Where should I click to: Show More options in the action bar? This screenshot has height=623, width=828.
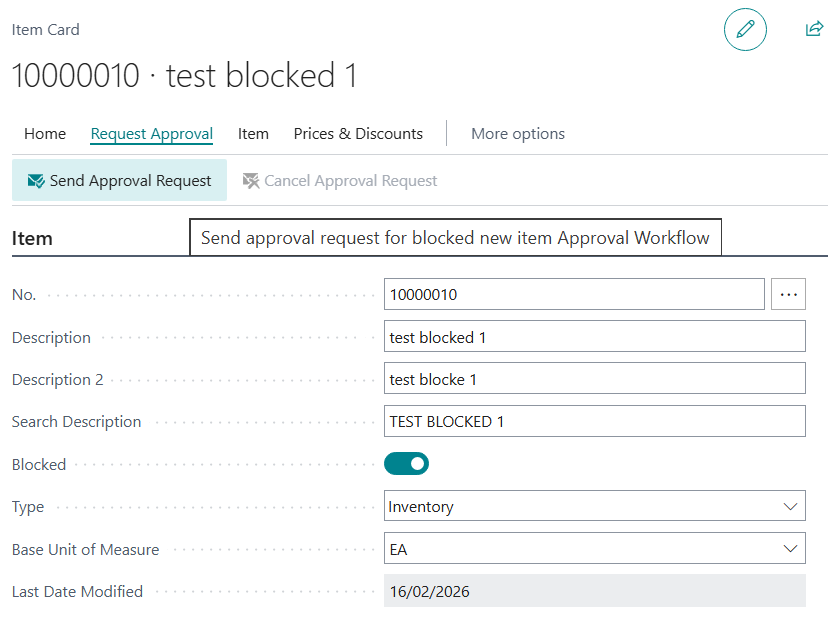tap(517, 134)
